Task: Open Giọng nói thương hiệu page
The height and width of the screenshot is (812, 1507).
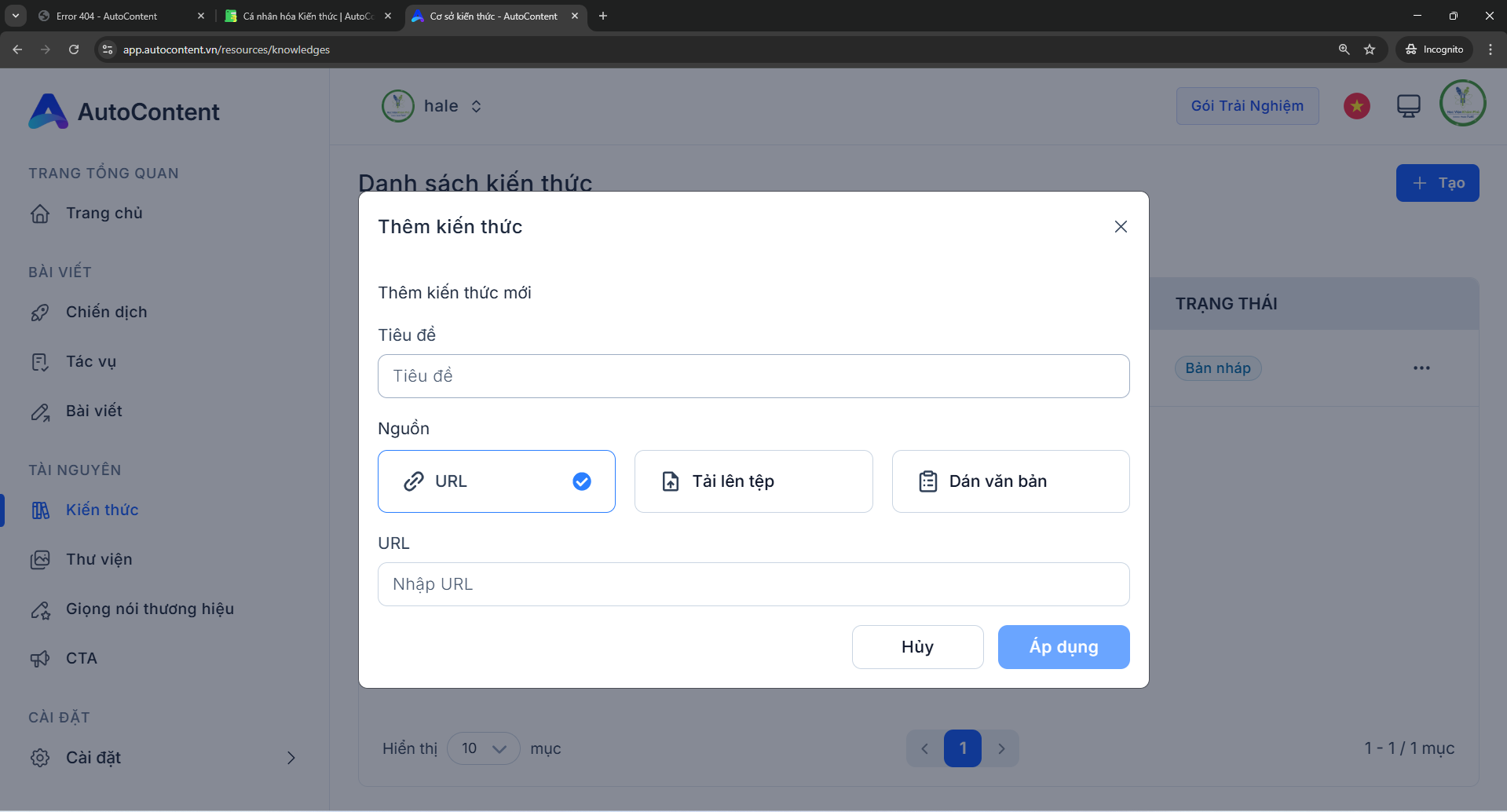Action: [149, 609]
